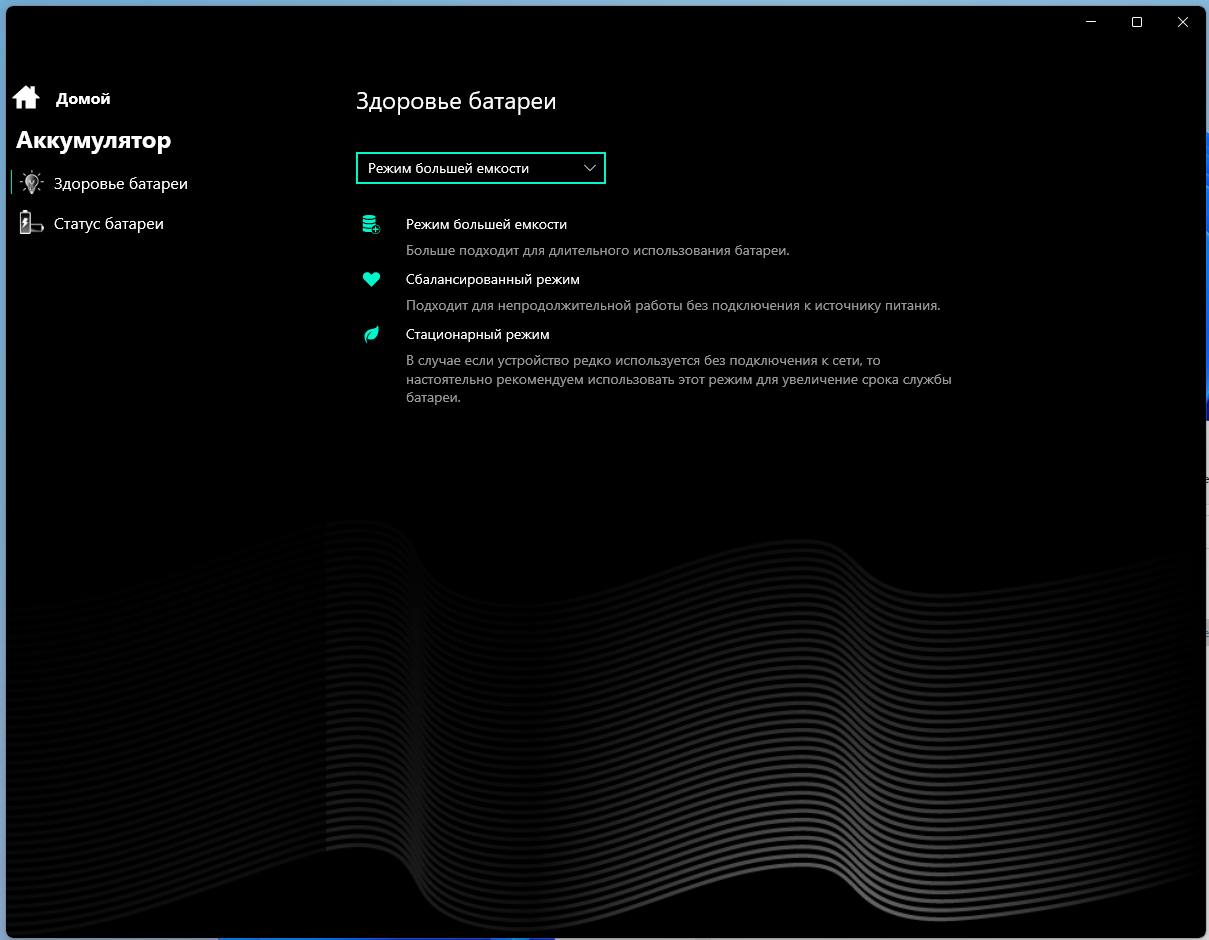The image size is (1209, 940).
Task: Click the Home house icon
Action: click(x=26, y=97)
